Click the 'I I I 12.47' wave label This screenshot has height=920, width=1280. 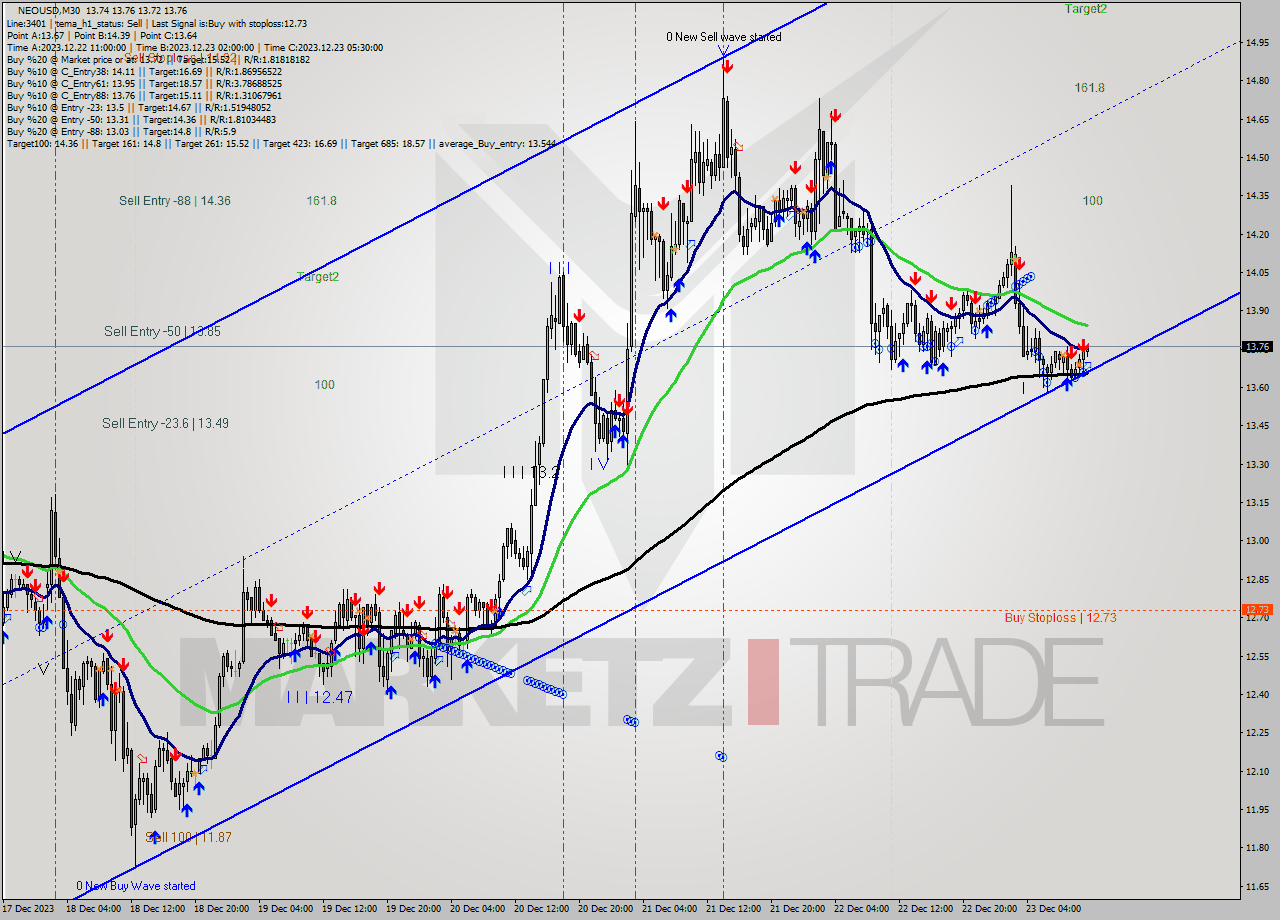319,697
